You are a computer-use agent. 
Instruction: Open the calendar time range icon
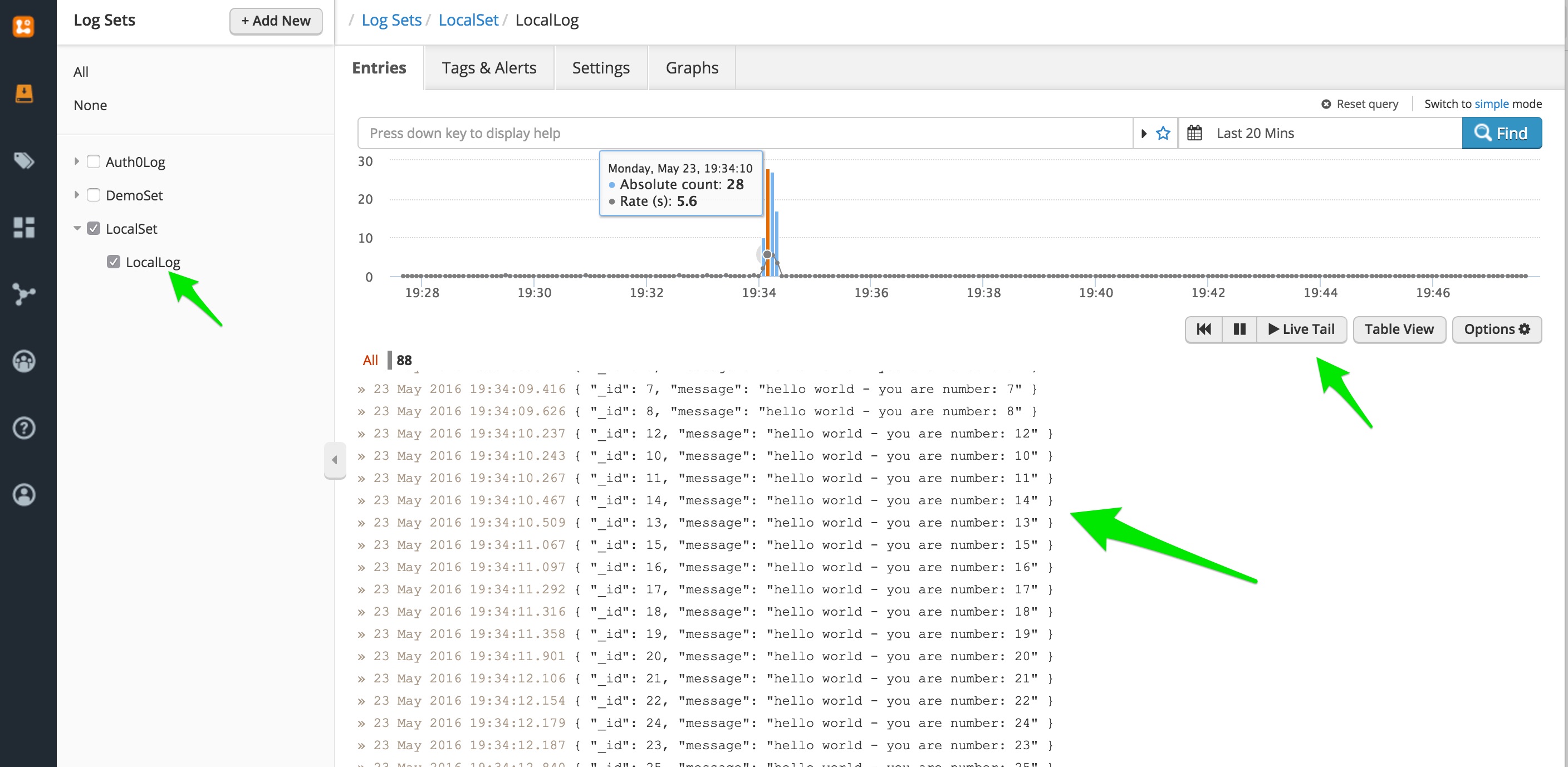coord(1194,133)
